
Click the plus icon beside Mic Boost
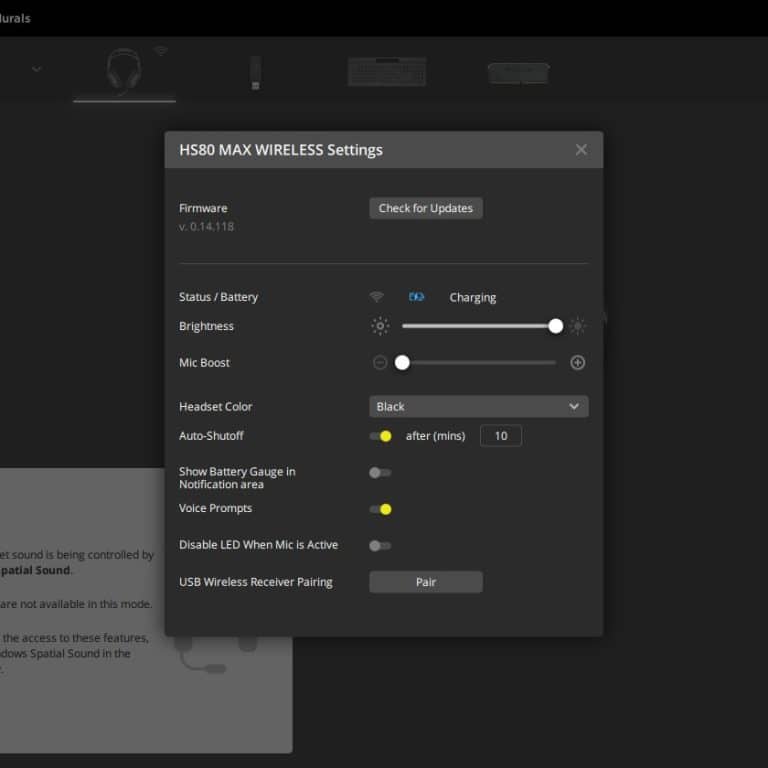coord(577,363)
